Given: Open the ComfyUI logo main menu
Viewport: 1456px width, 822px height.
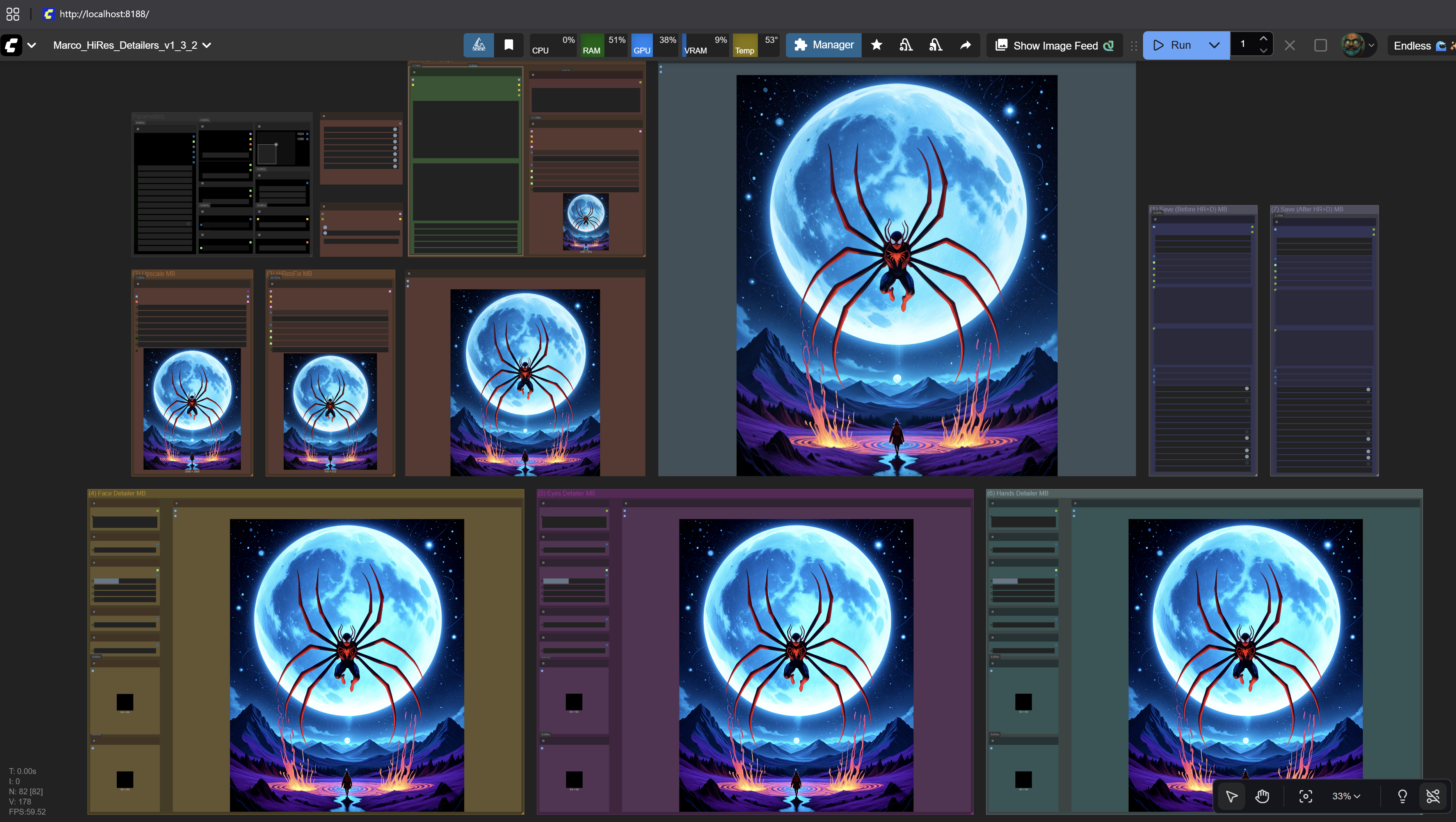Looking at the screenshot, I should (12, 45).
